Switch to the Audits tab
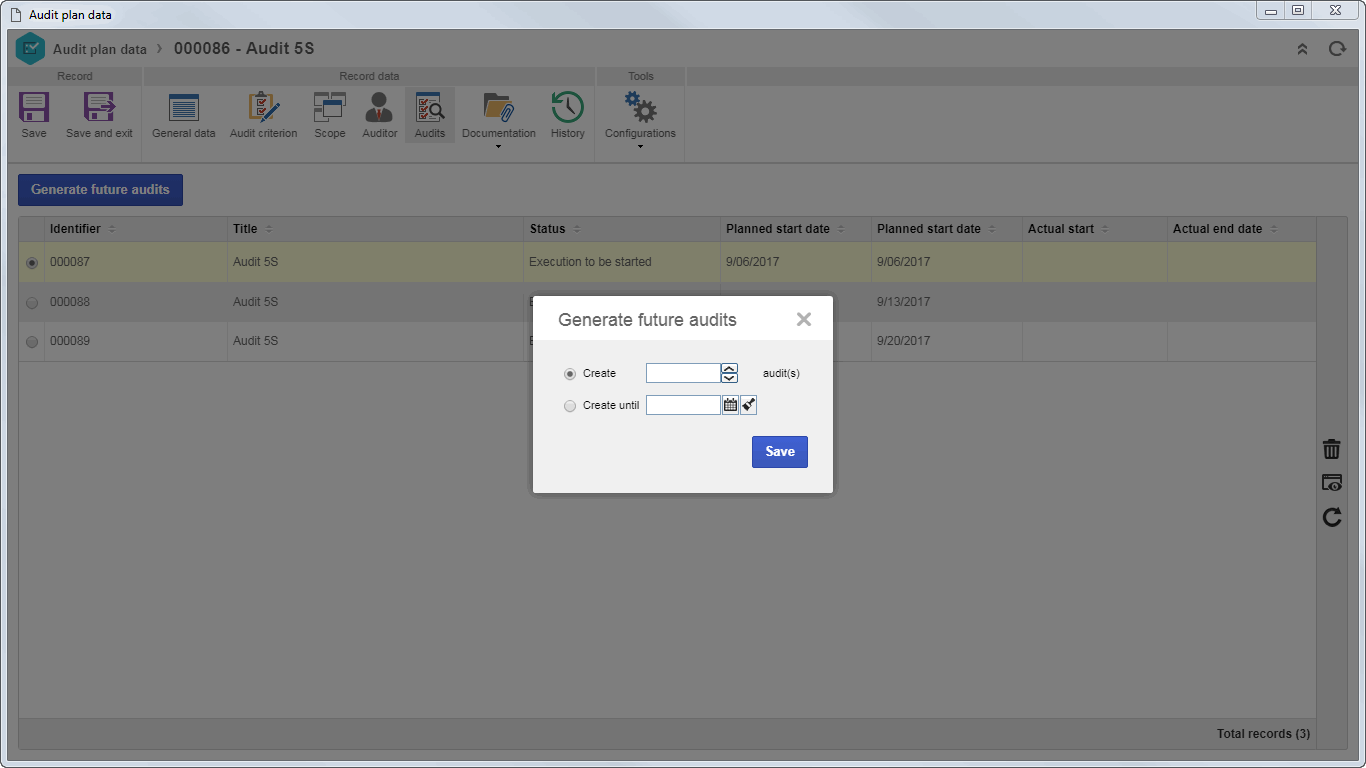The height and width of the screenshot is (768, 1366). pyautogui.click(x=430, y=115)
